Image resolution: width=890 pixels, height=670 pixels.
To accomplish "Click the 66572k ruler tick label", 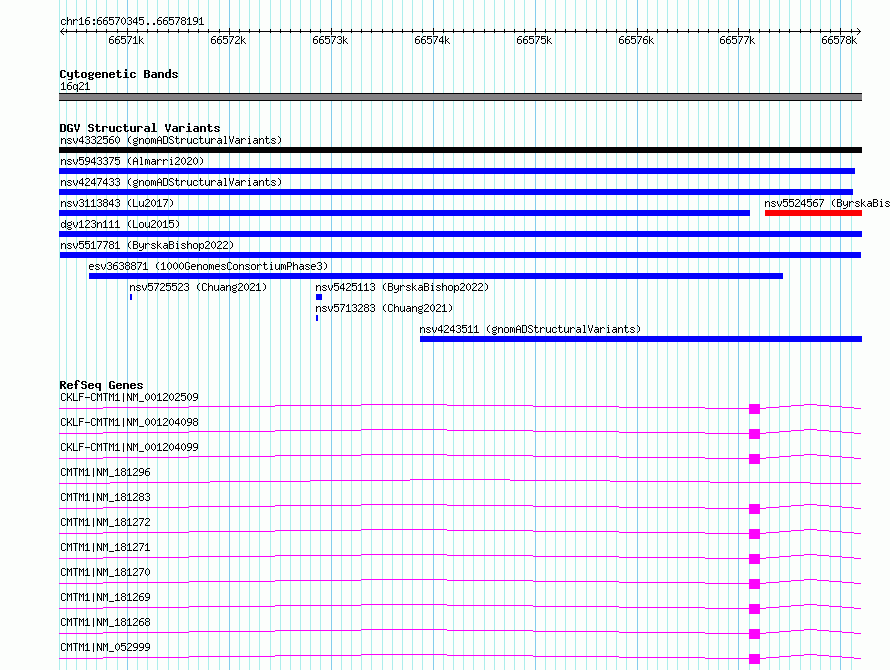I will click(228, 40).
